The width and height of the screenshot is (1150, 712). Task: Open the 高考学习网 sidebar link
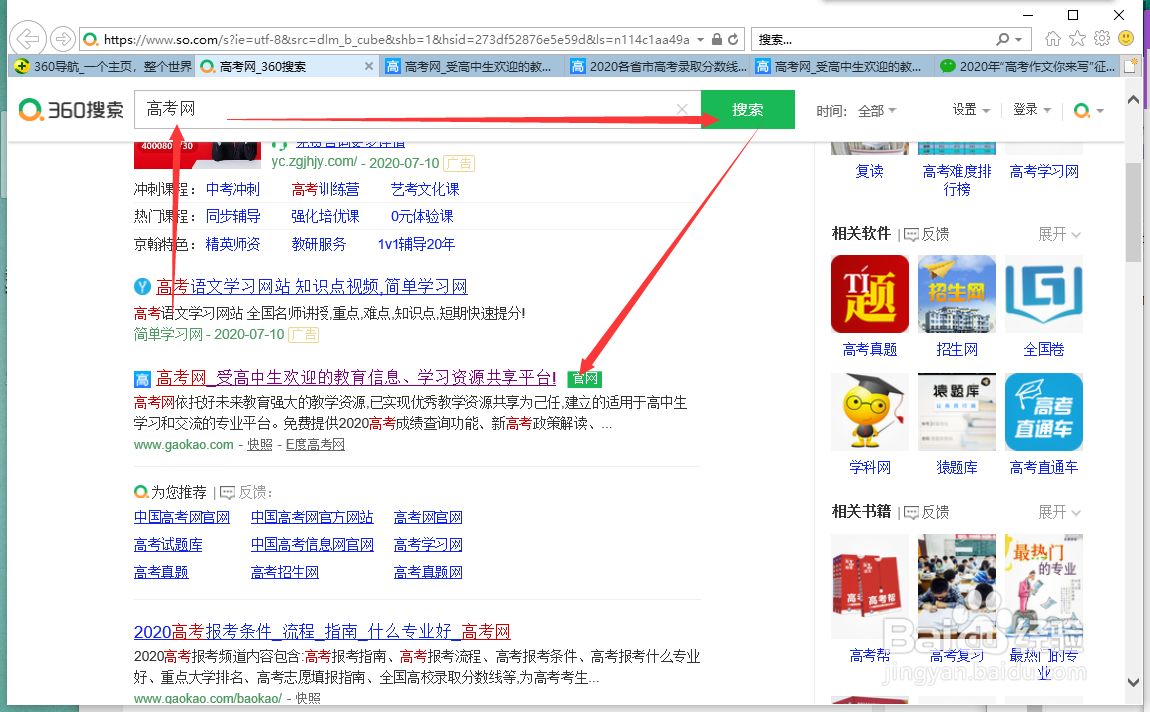pos(1044,172)
